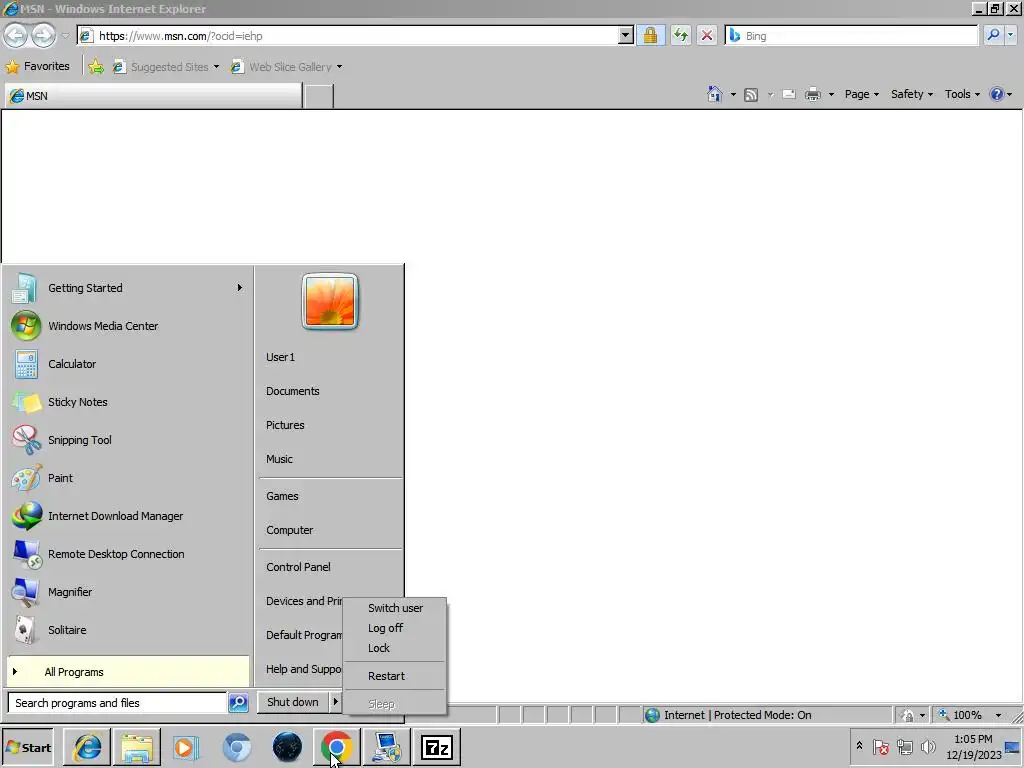The image size is (1024, 768).
Task: Click the URL address bar field
Action: [348, 35]
